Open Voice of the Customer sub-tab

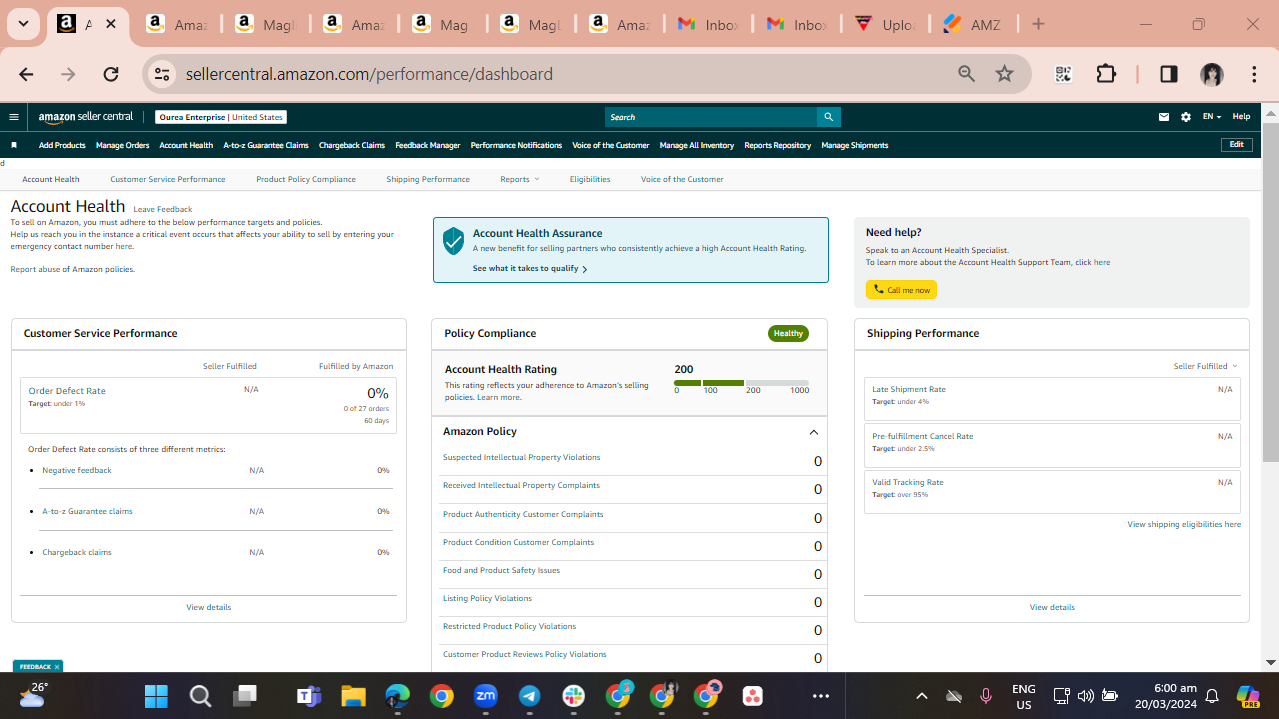click(x=682, y=179)
